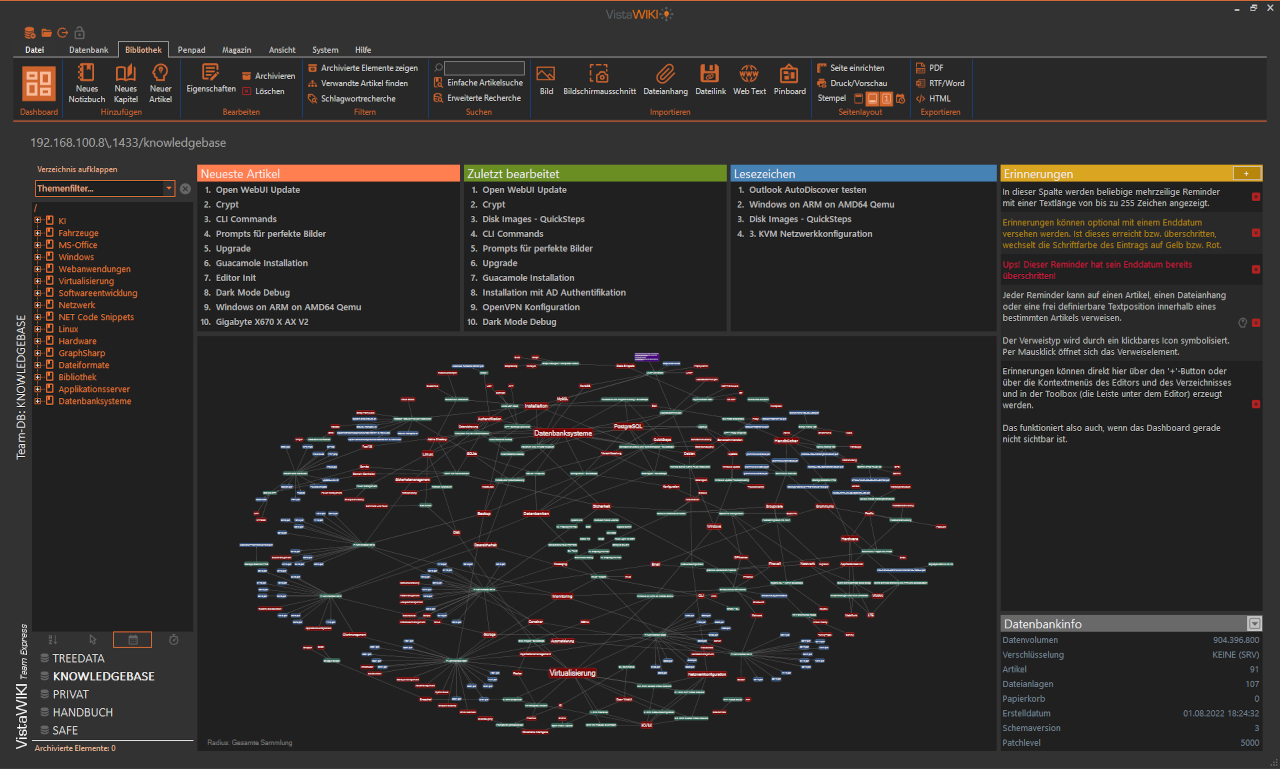
Task: Add a new chapter via Neues Kapitel
Action: point(125,82)
